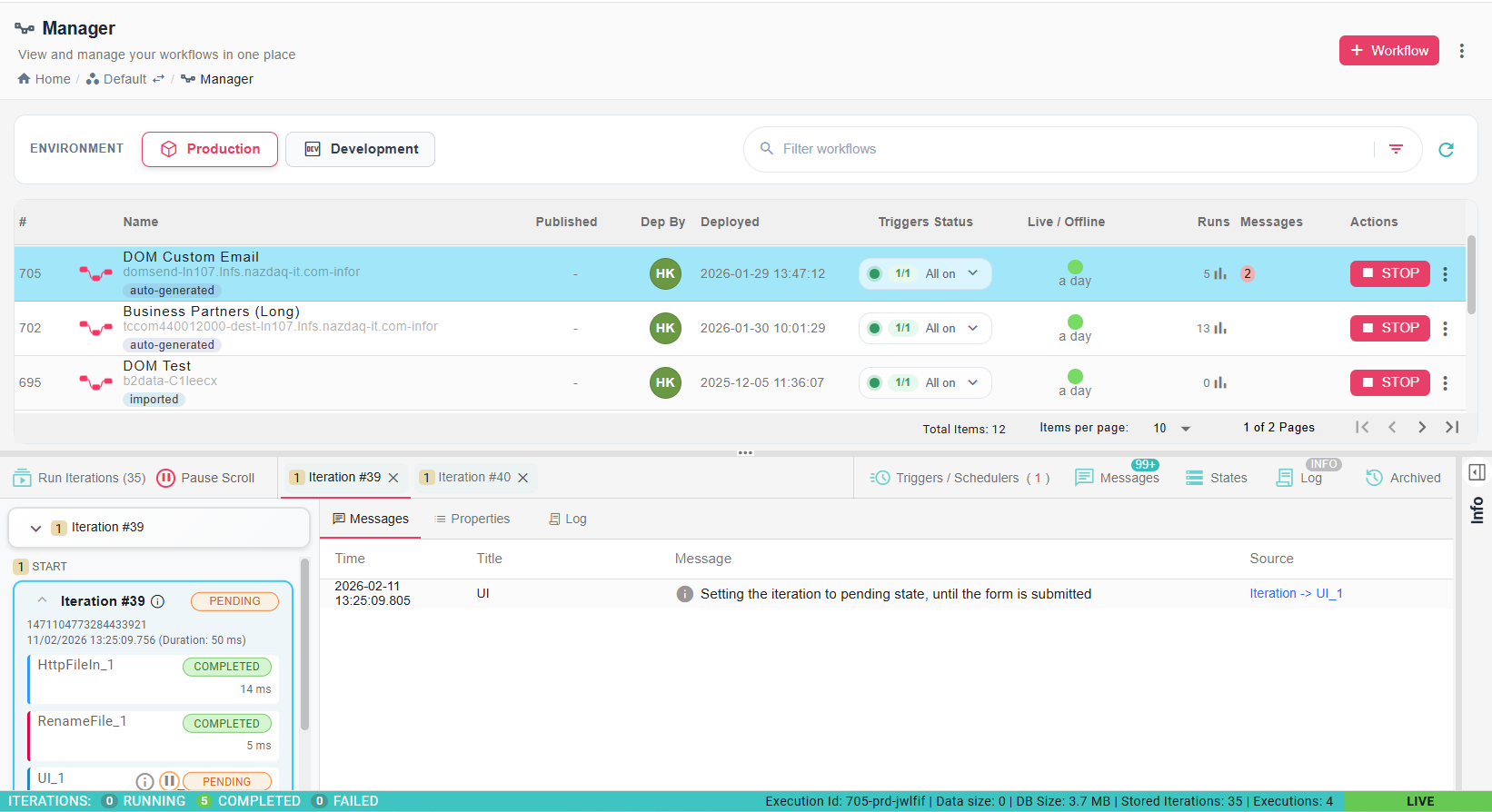
Task: Open page options menu beside Workflow button
Action: point(1462,51)
